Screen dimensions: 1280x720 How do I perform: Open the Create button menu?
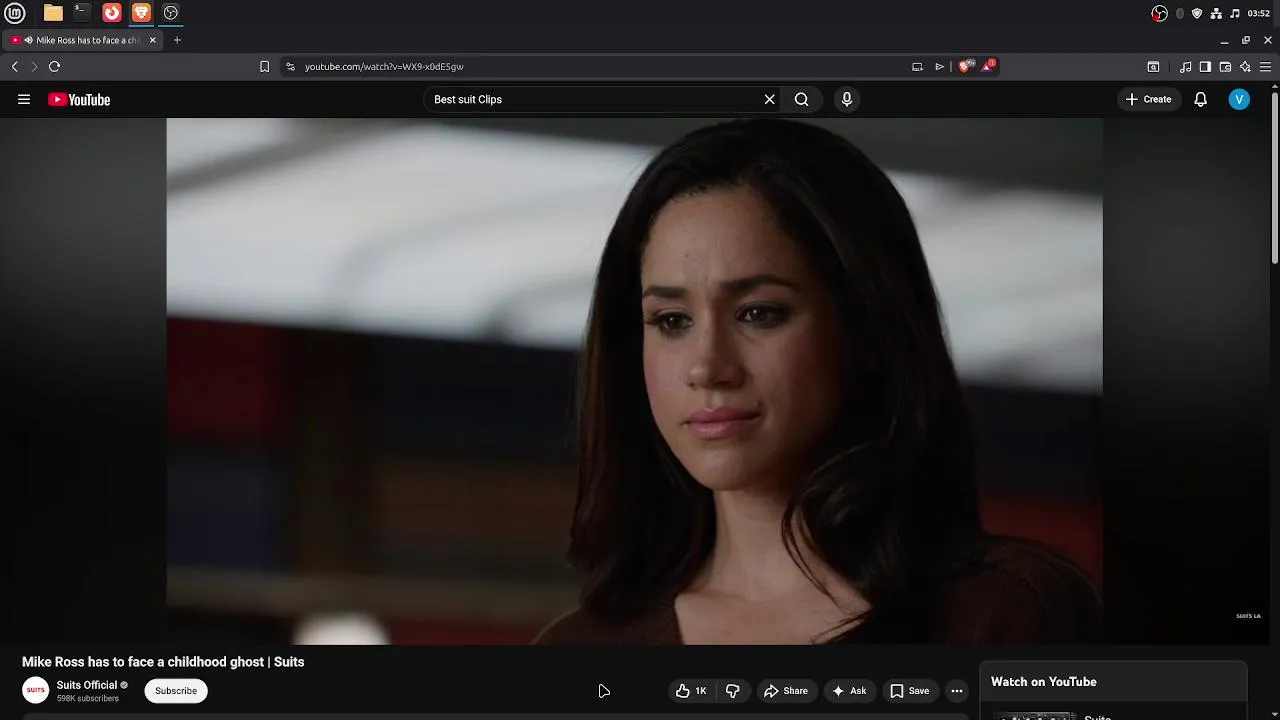point(1148,99)
